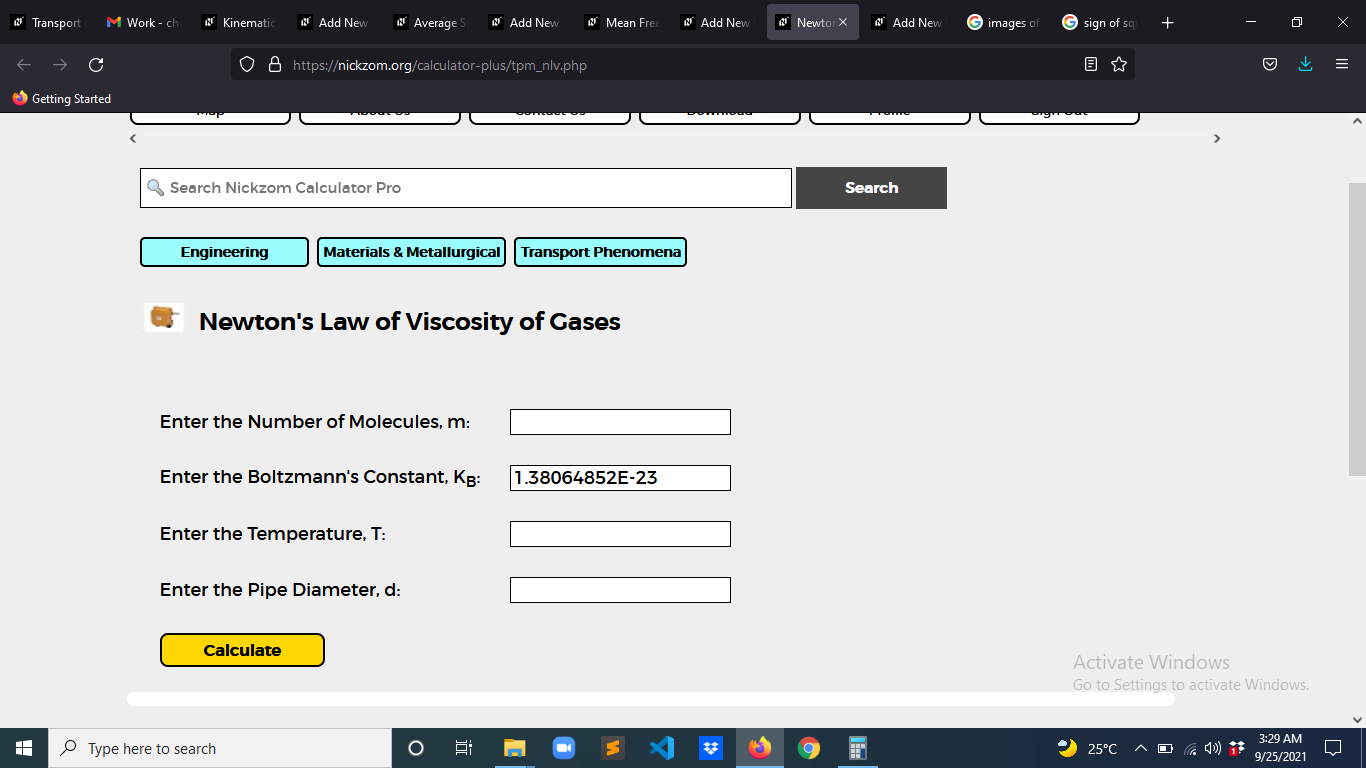Image resolution: width=1366 pixels, height=768 pixels.
Task: Switch to the Gmail Work tab
Action: pyautogui.click(x=143, y=22)
